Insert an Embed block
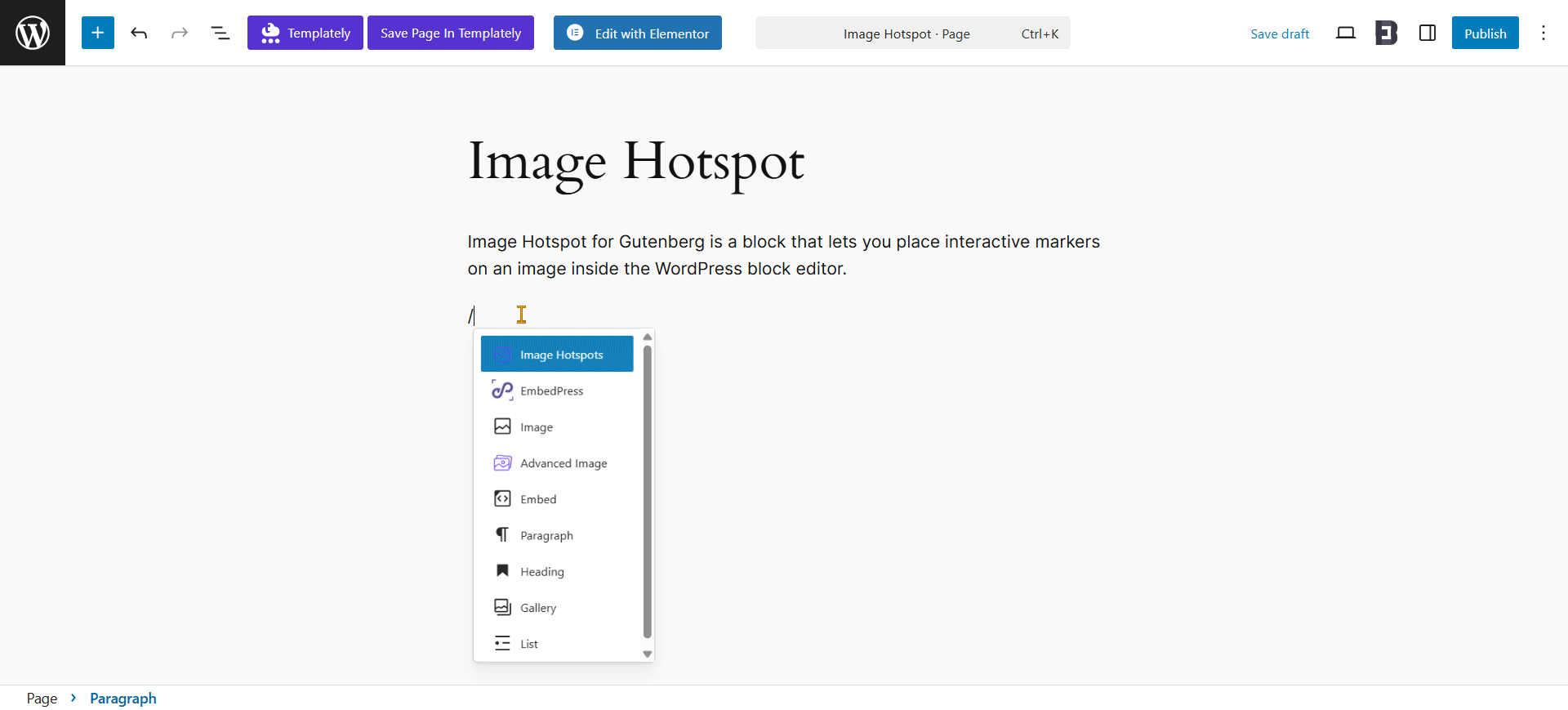Viewport: 1568px width, 710px height. [557, 498]
